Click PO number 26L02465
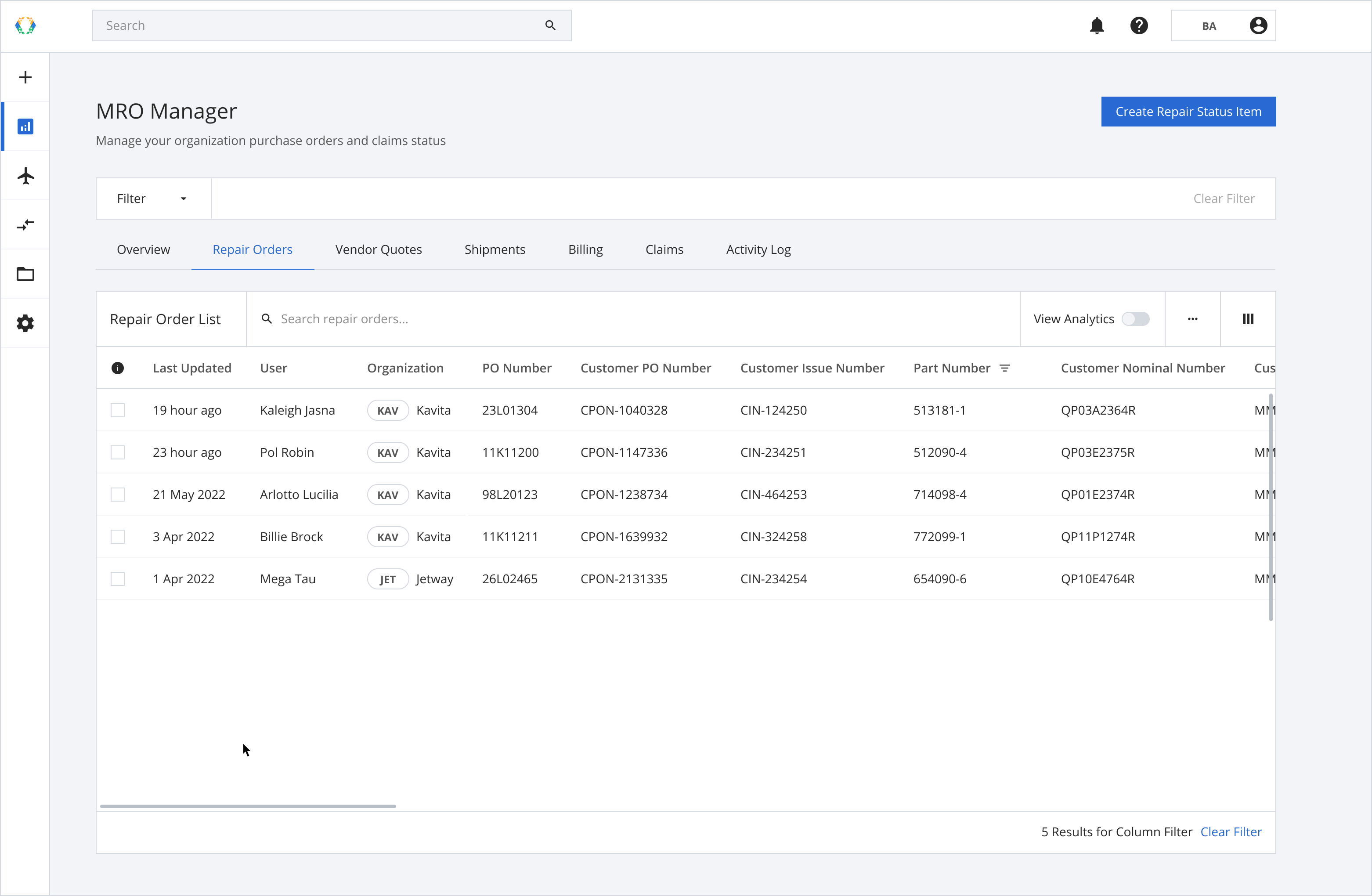 [x=509, y=578]
